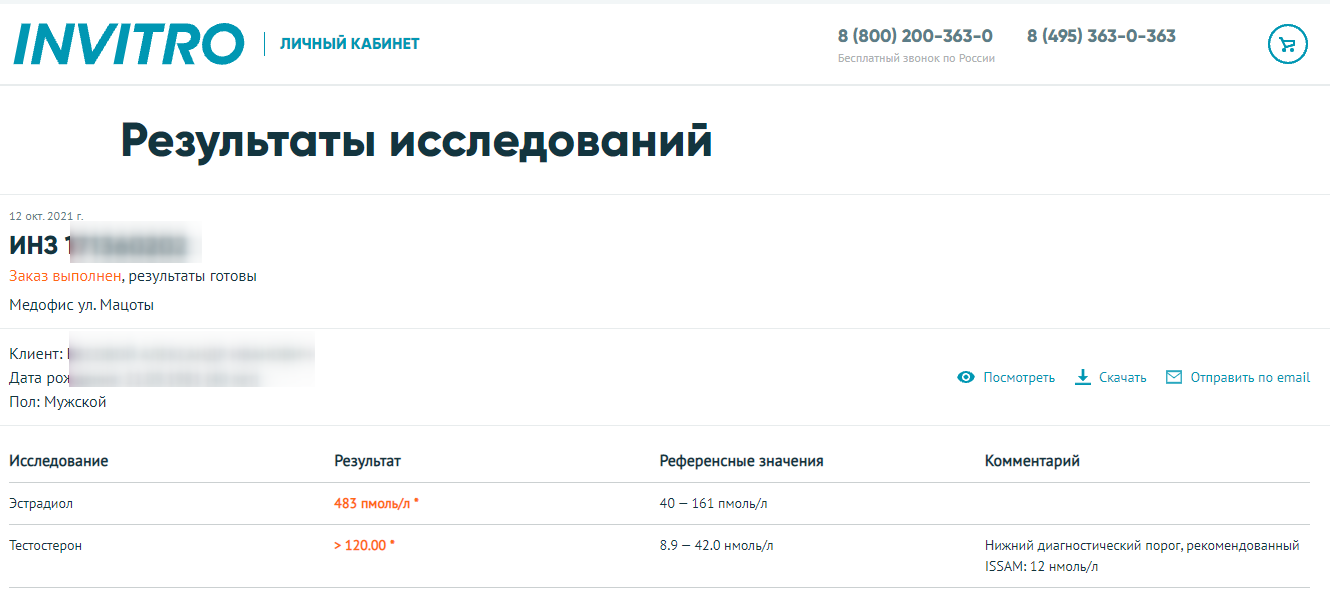
Task: Open the ЛИЧНЫЙ КАБИНЕТ section
Action: 348,43
